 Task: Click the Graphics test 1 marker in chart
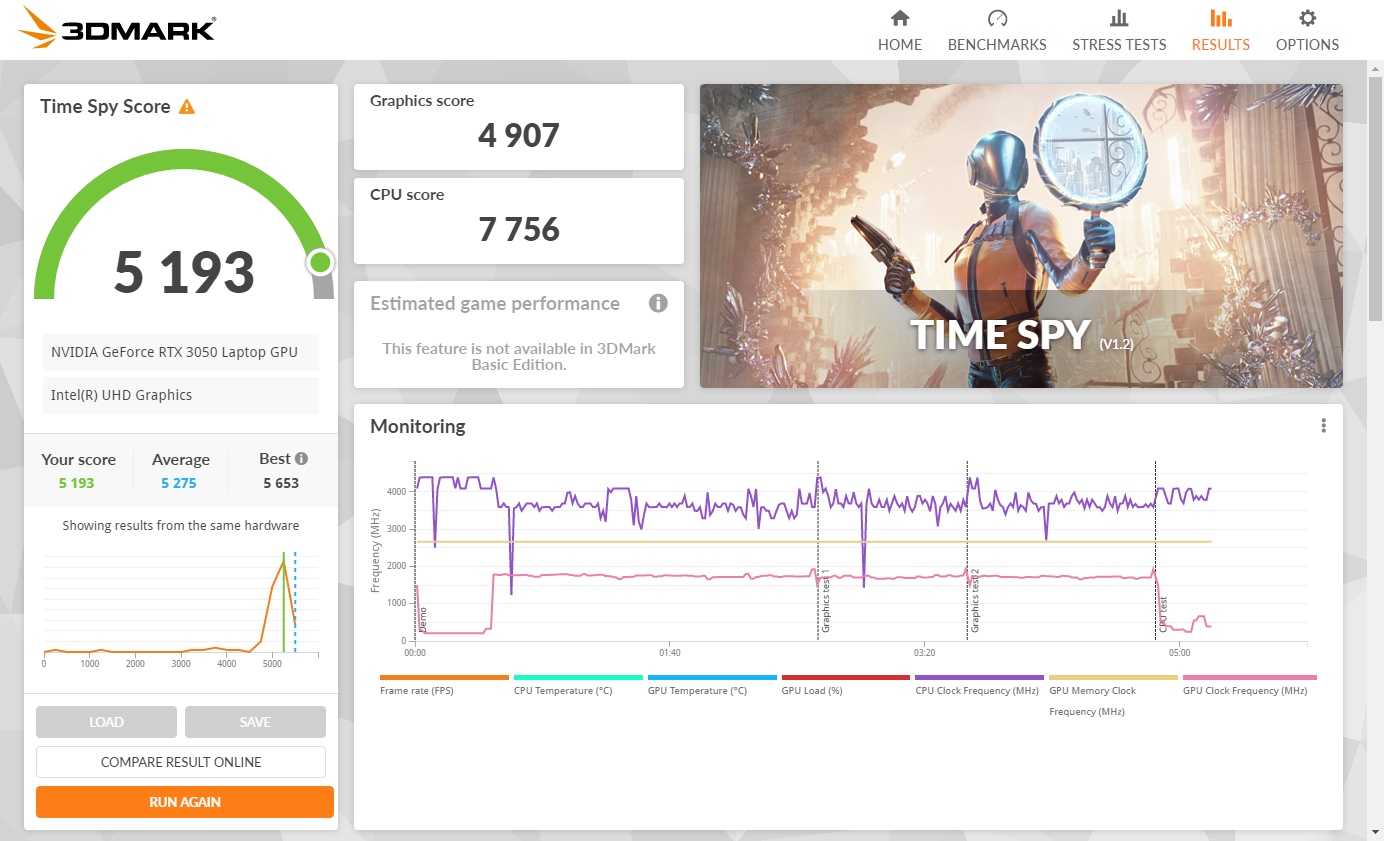[826, 601]
